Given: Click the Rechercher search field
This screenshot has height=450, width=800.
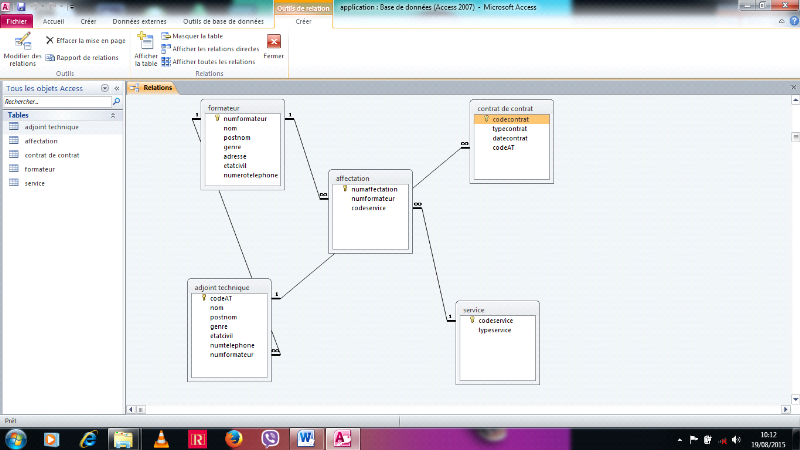Looking at the screenshot, I should 56,102.
